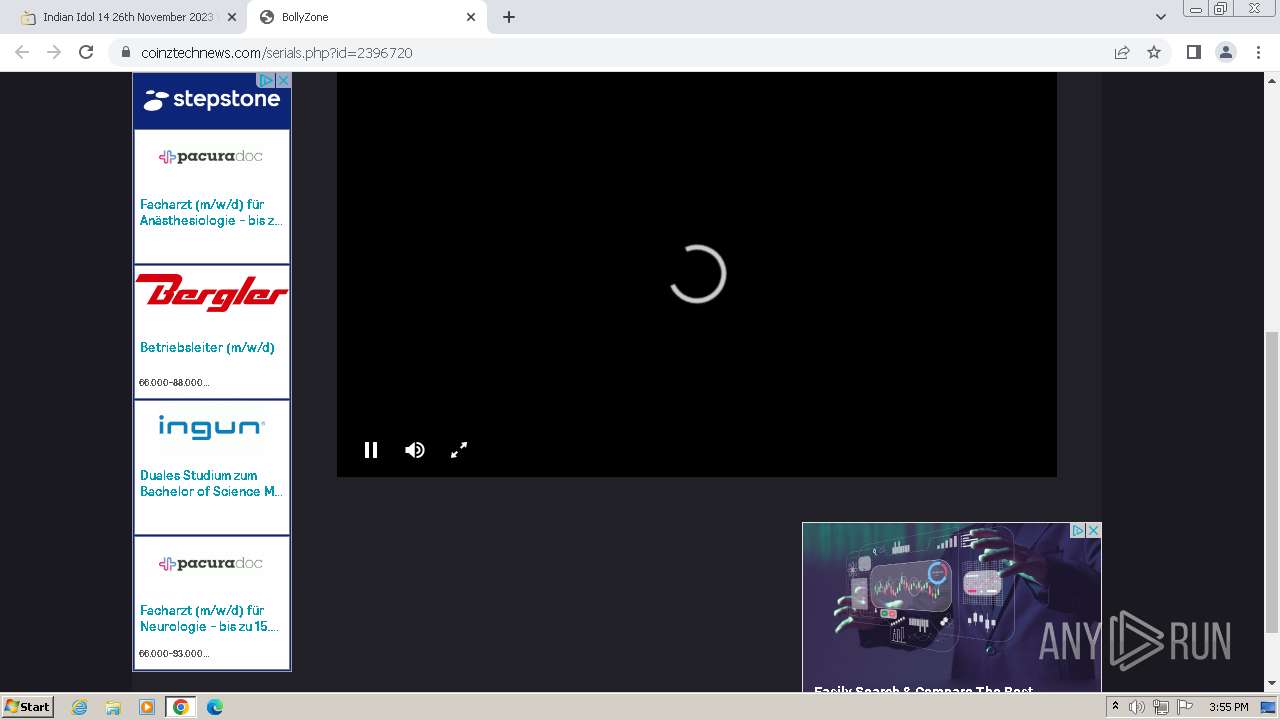Open AdChoices info on trading ad
The width and height of the screenshot is (1280, 720).
coord(1078,530)
